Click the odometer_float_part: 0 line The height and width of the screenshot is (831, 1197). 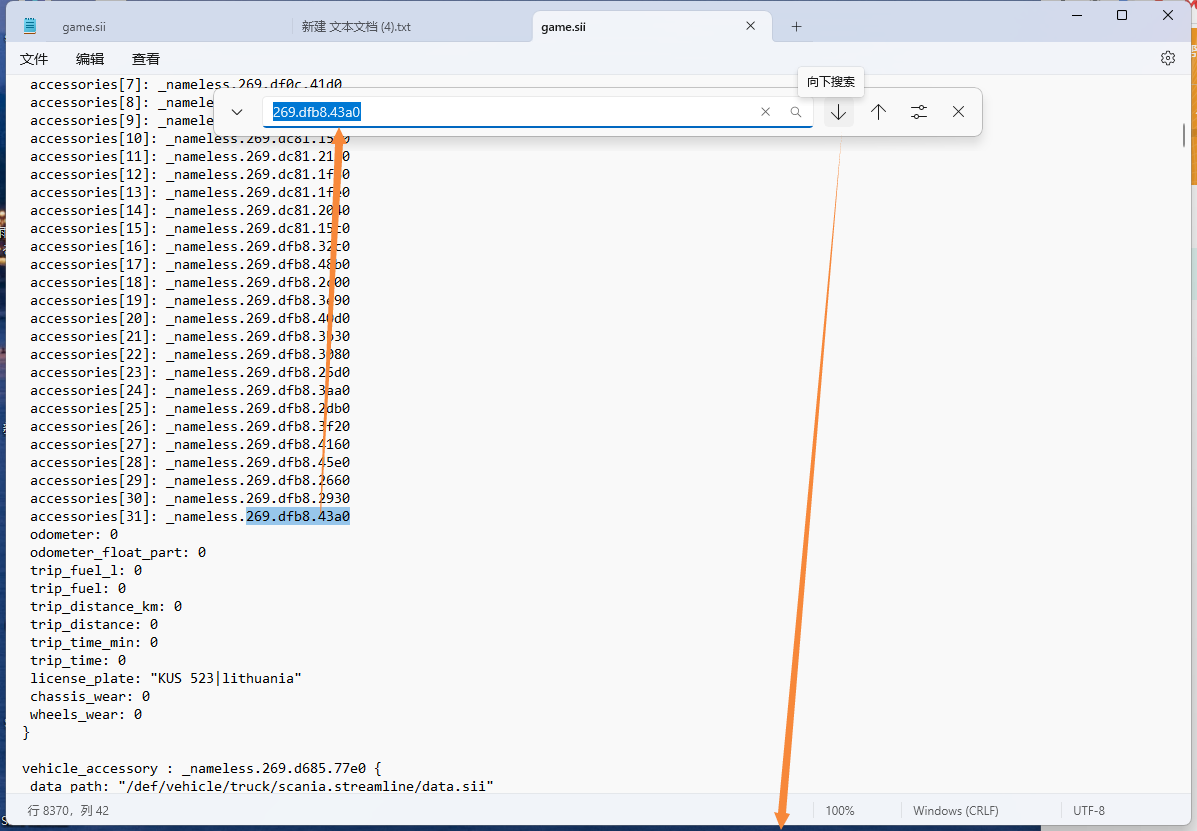118,552
